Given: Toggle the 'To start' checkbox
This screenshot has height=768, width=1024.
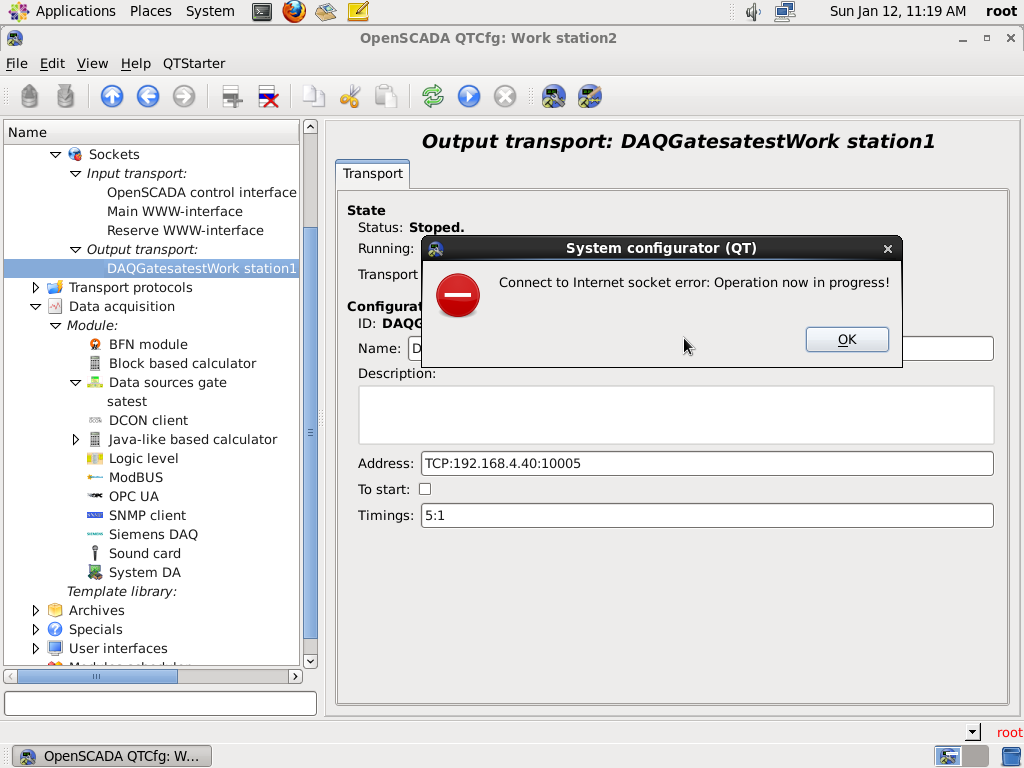Looking at the screenshot, I should coord(425,489).
